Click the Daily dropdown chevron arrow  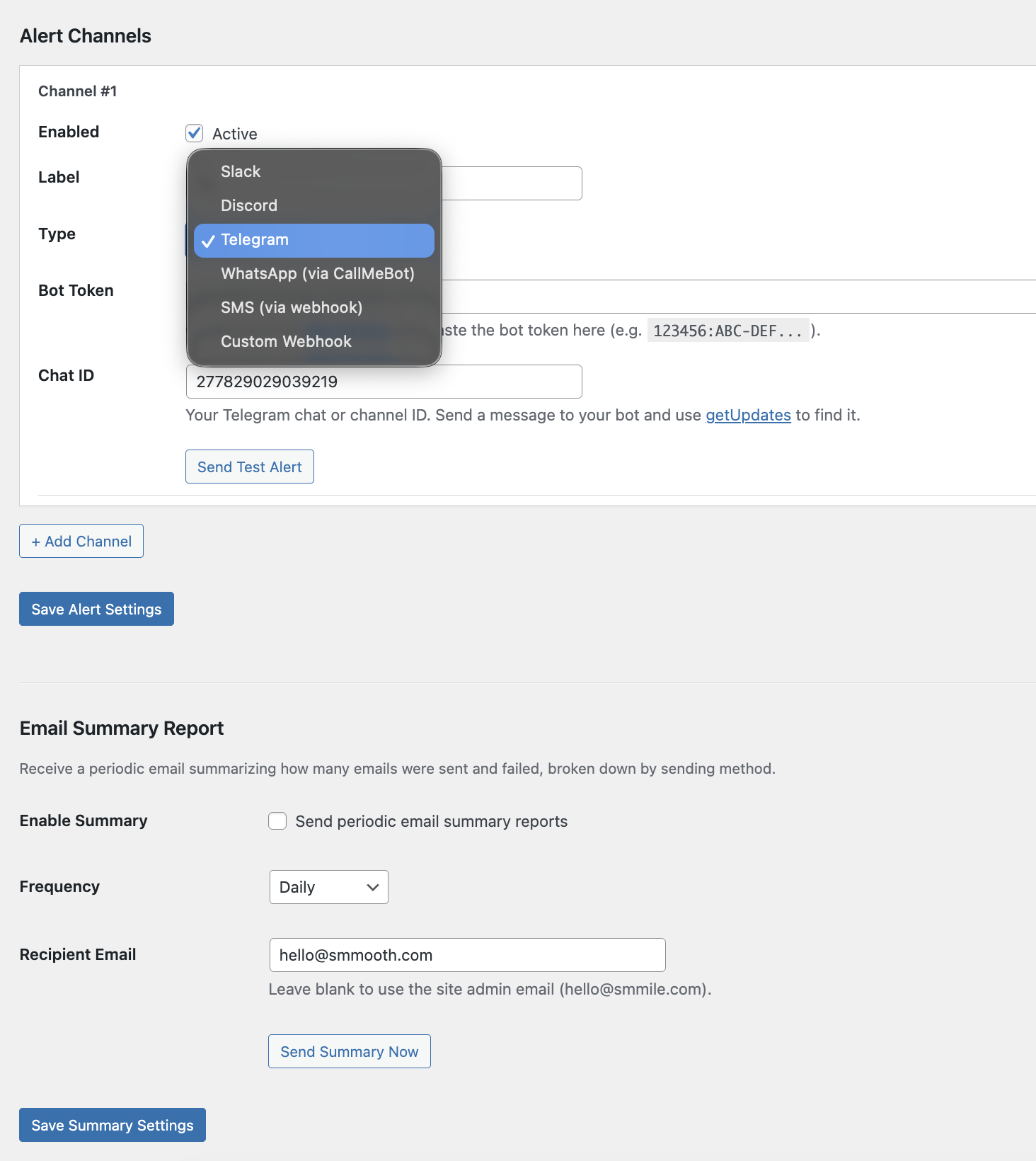click(x=373, y=887)
